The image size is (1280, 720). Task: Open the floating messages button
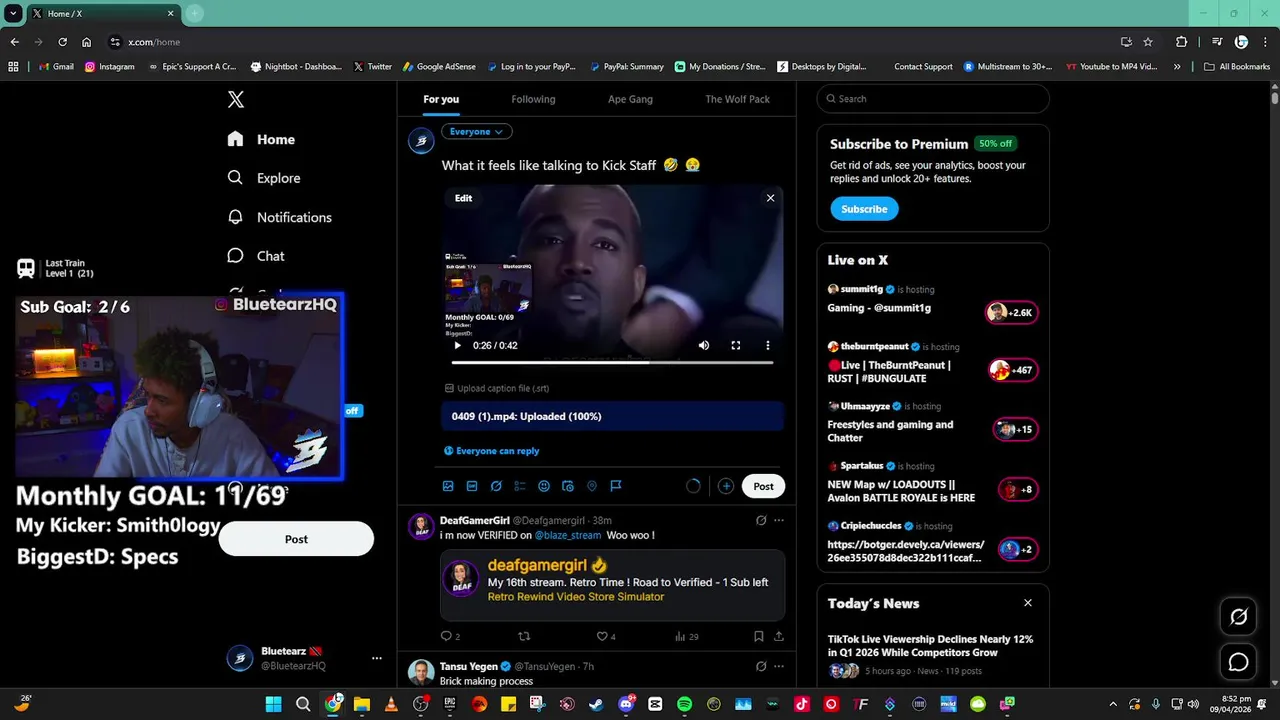(1238, 662)
